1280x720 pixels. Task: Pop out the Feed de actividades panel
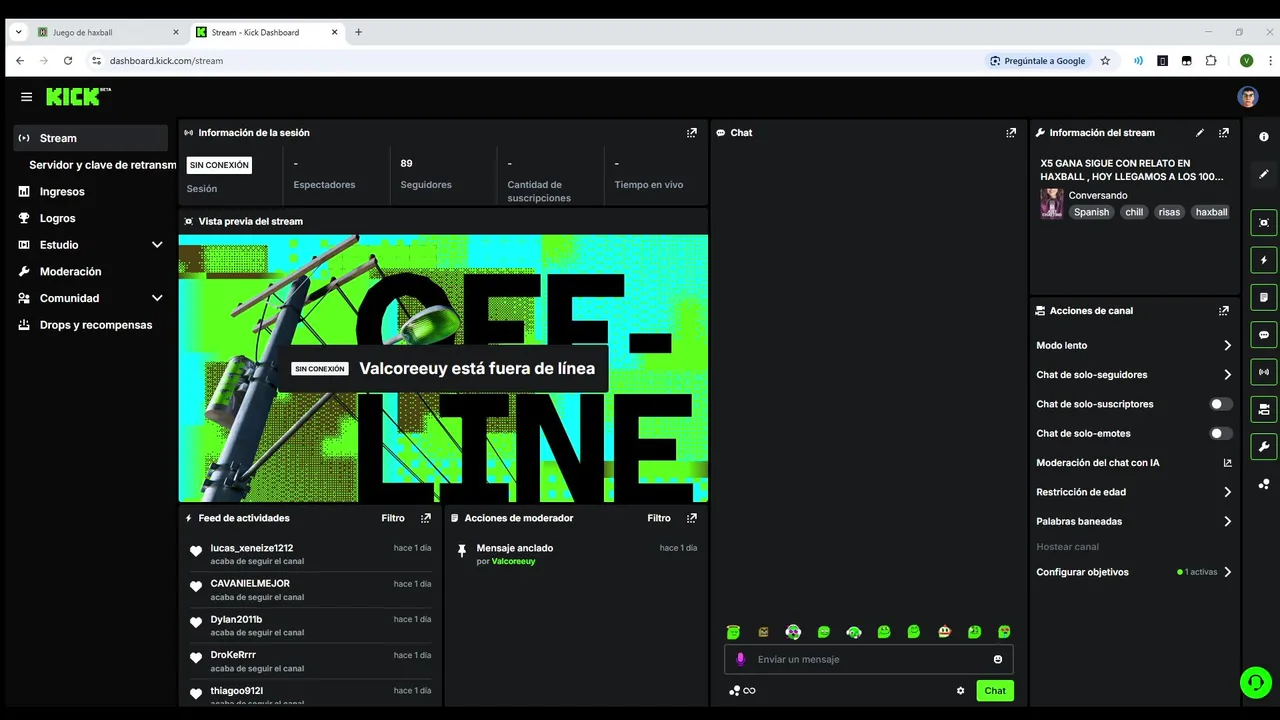tap(426, 518)
